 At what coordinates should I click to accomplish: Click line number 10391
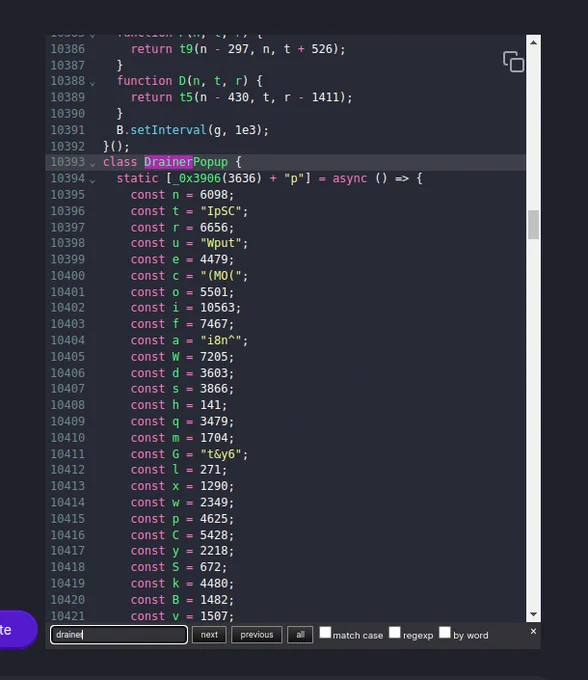(68, 130)
